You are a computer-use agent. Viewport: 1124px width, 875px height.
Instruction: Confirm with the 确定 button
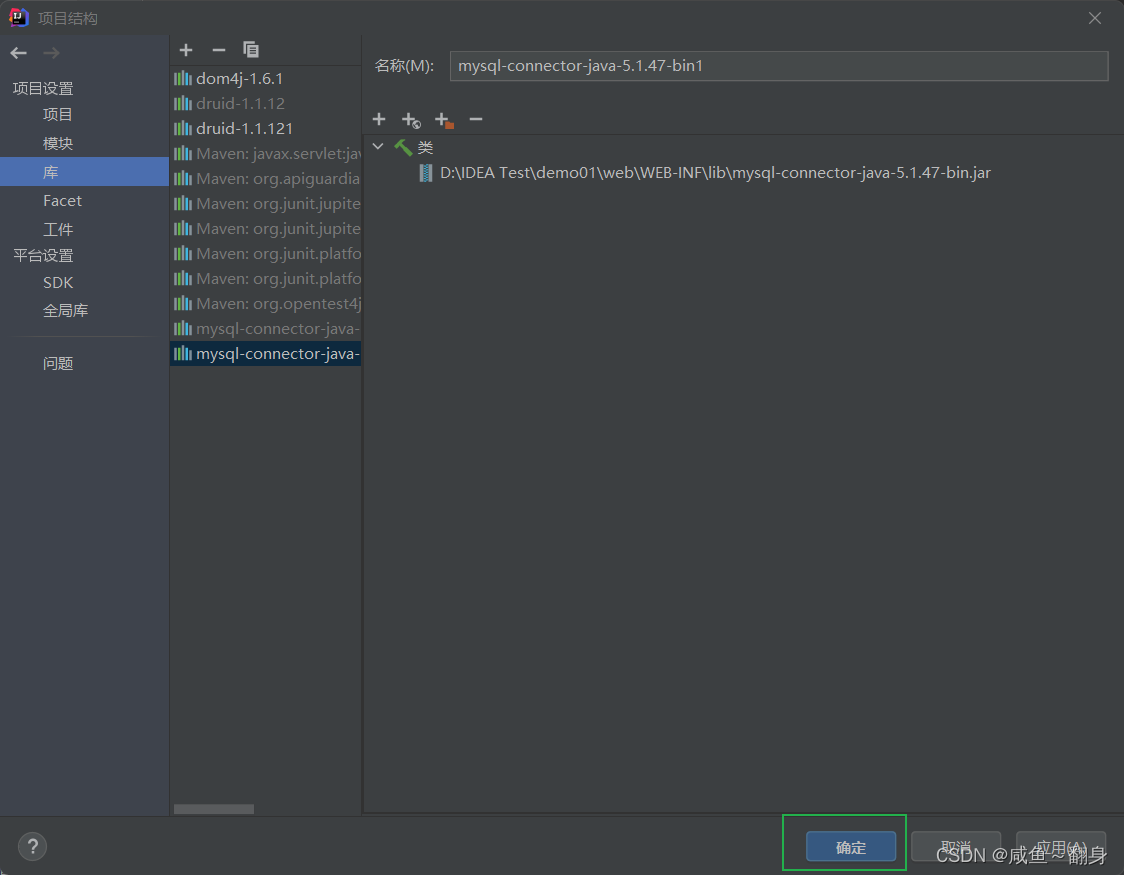click(851, 847)
